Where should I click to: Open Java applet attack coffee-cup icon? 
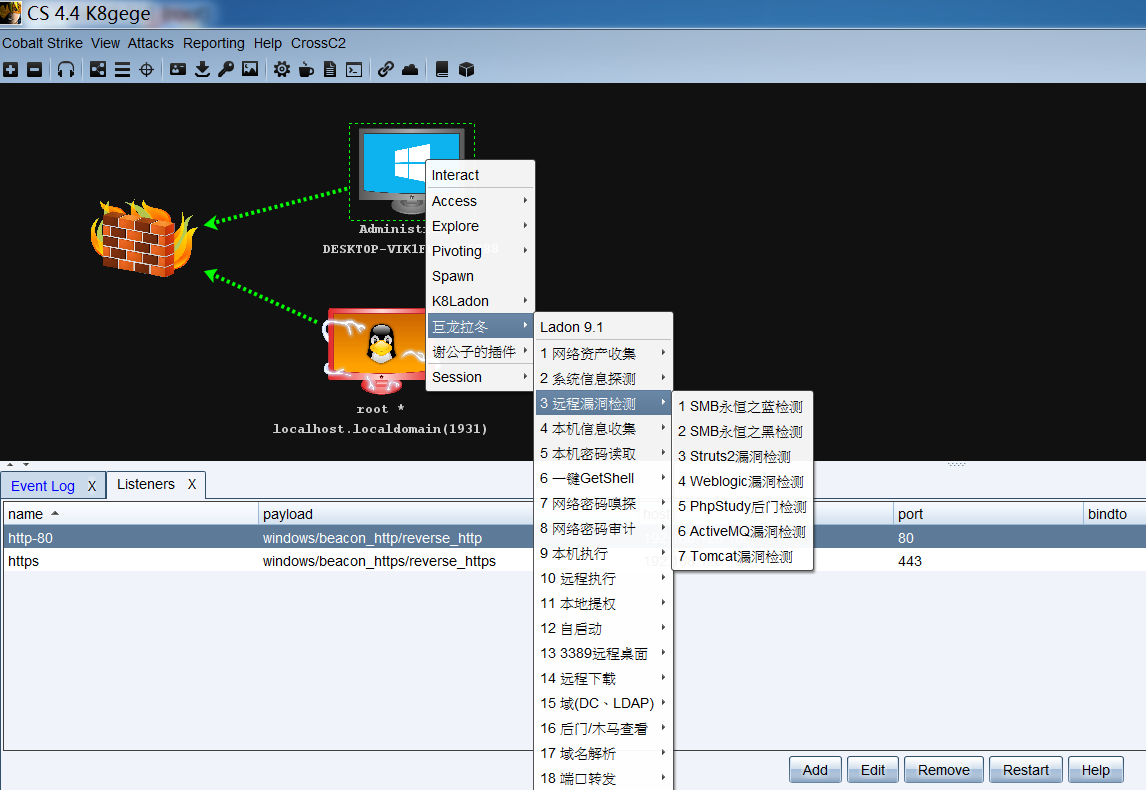[306, 69]
